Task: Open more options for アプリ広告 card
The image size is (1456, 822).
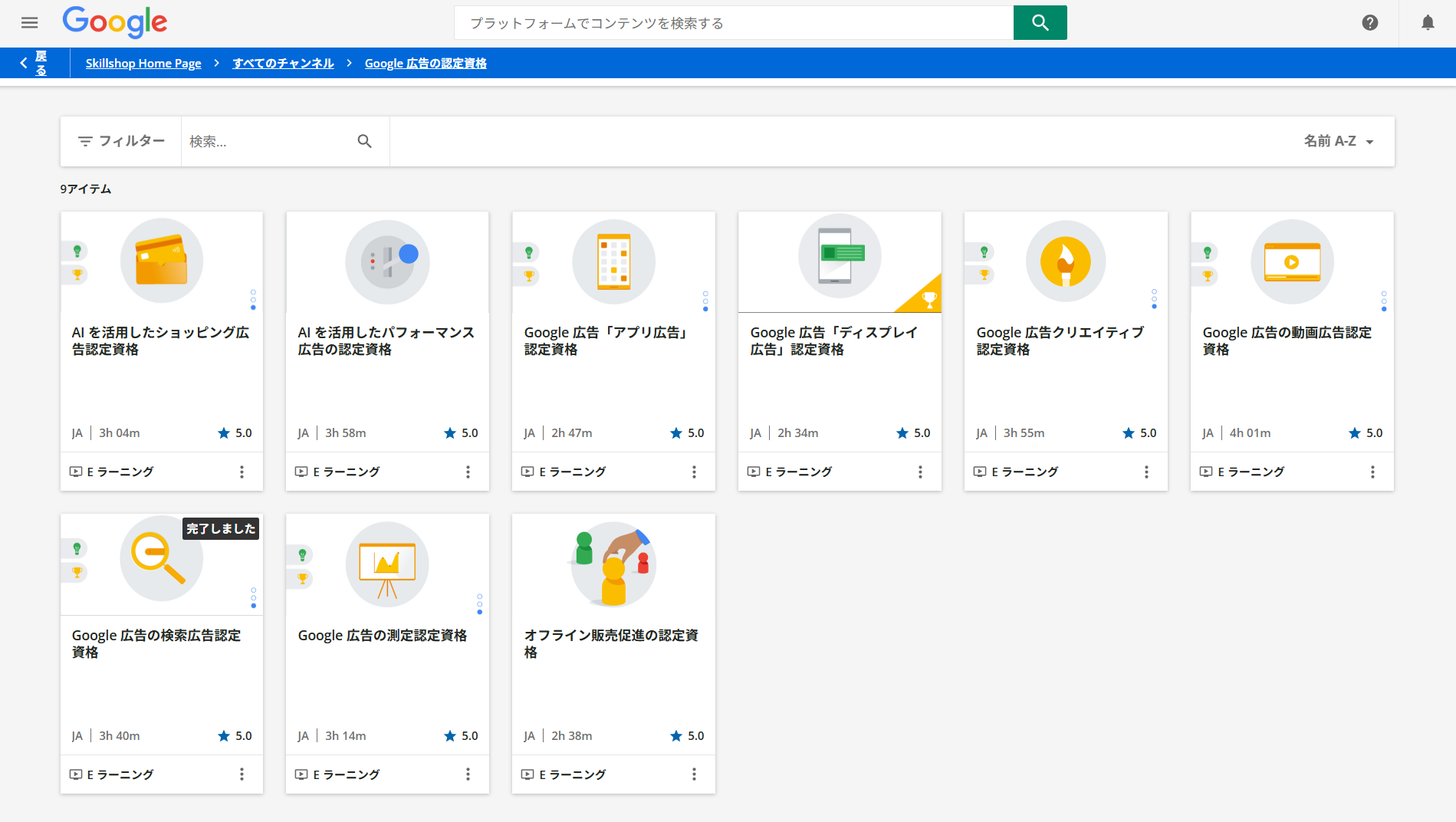Action: pyautogui.click(x=694, y=472)
